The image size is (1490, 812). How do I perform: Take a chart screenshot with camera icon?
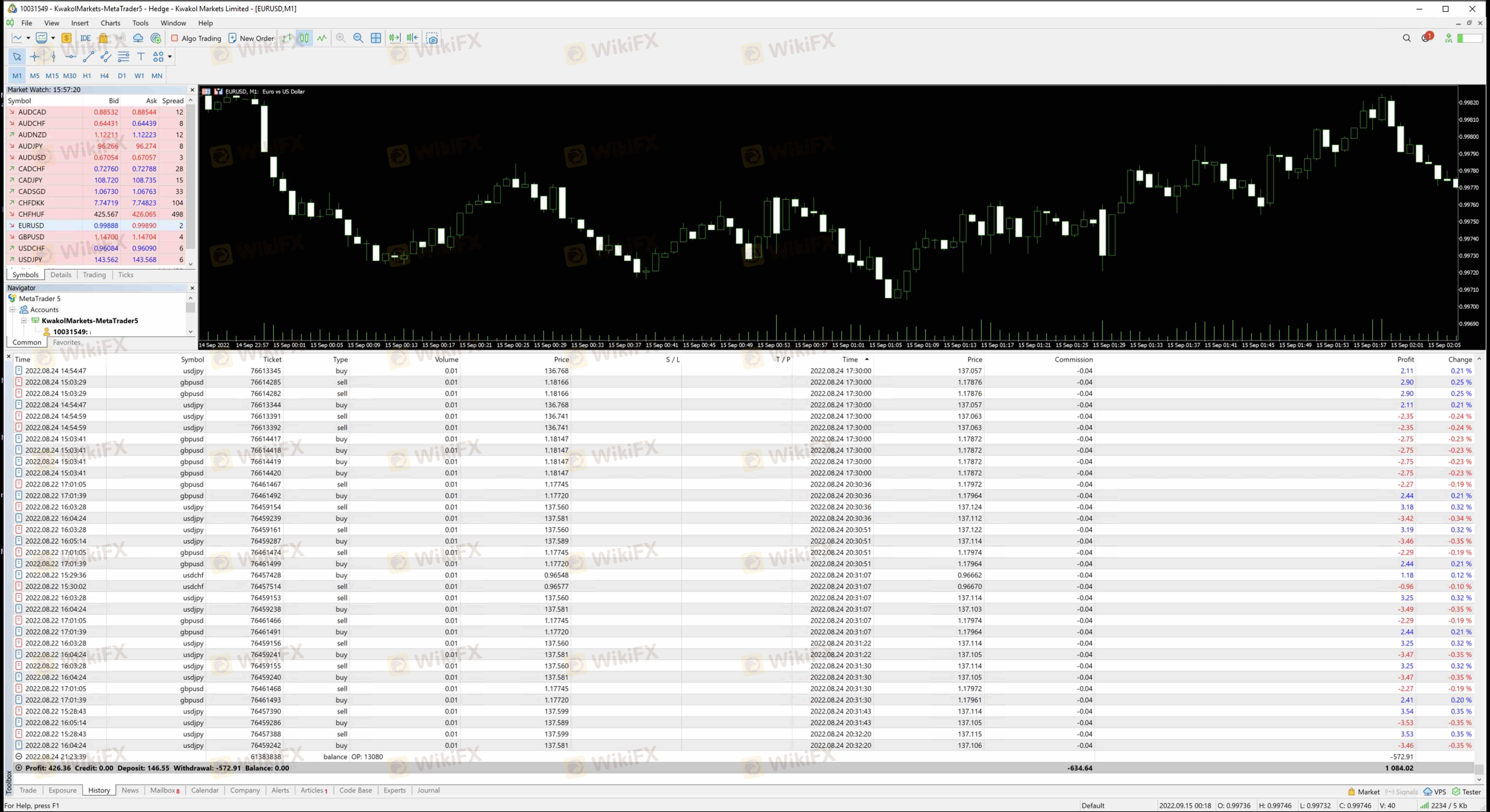pyautogui.click(x=432, y=38)
